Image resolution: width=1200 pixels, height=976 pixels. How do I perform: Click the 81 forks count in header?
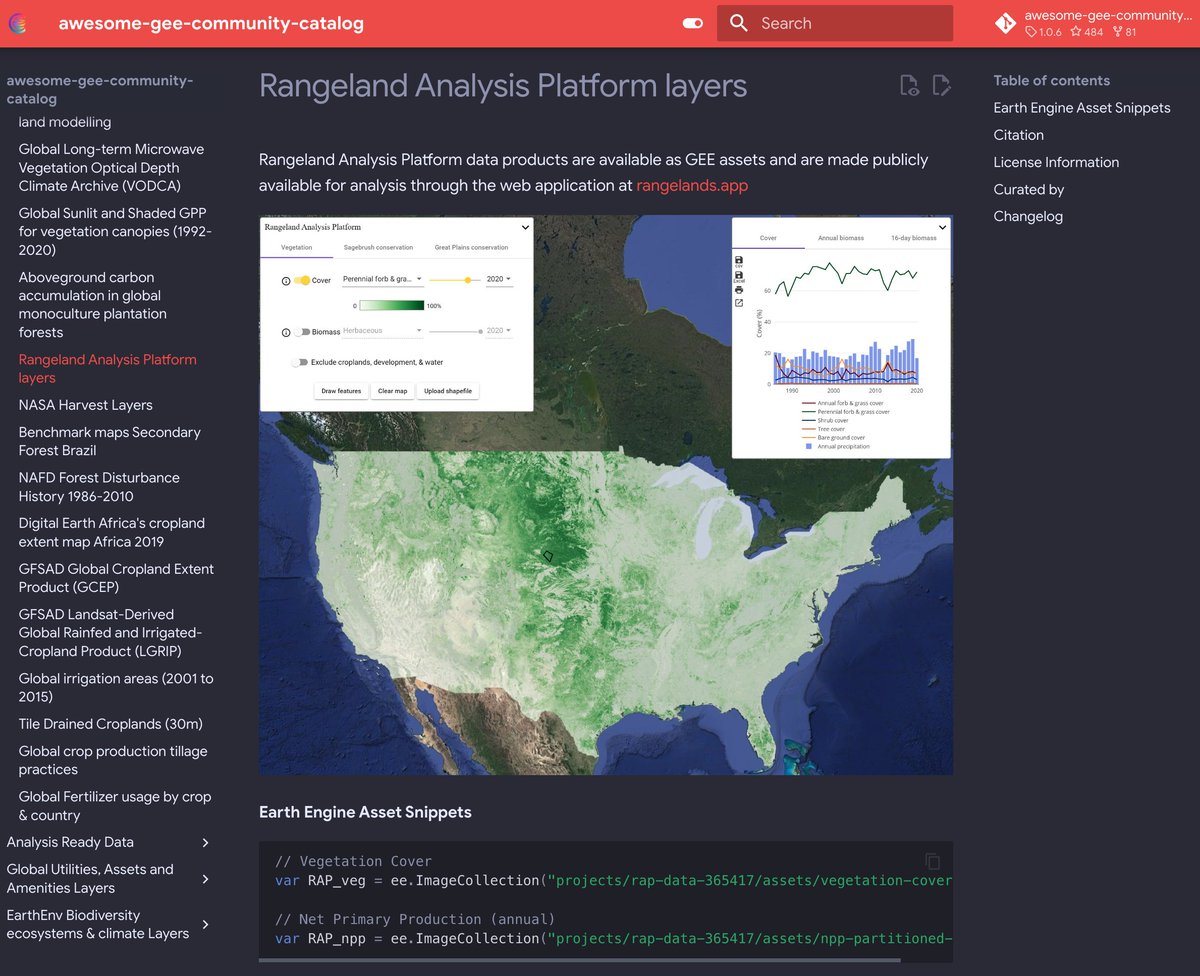click(1125, 32)
